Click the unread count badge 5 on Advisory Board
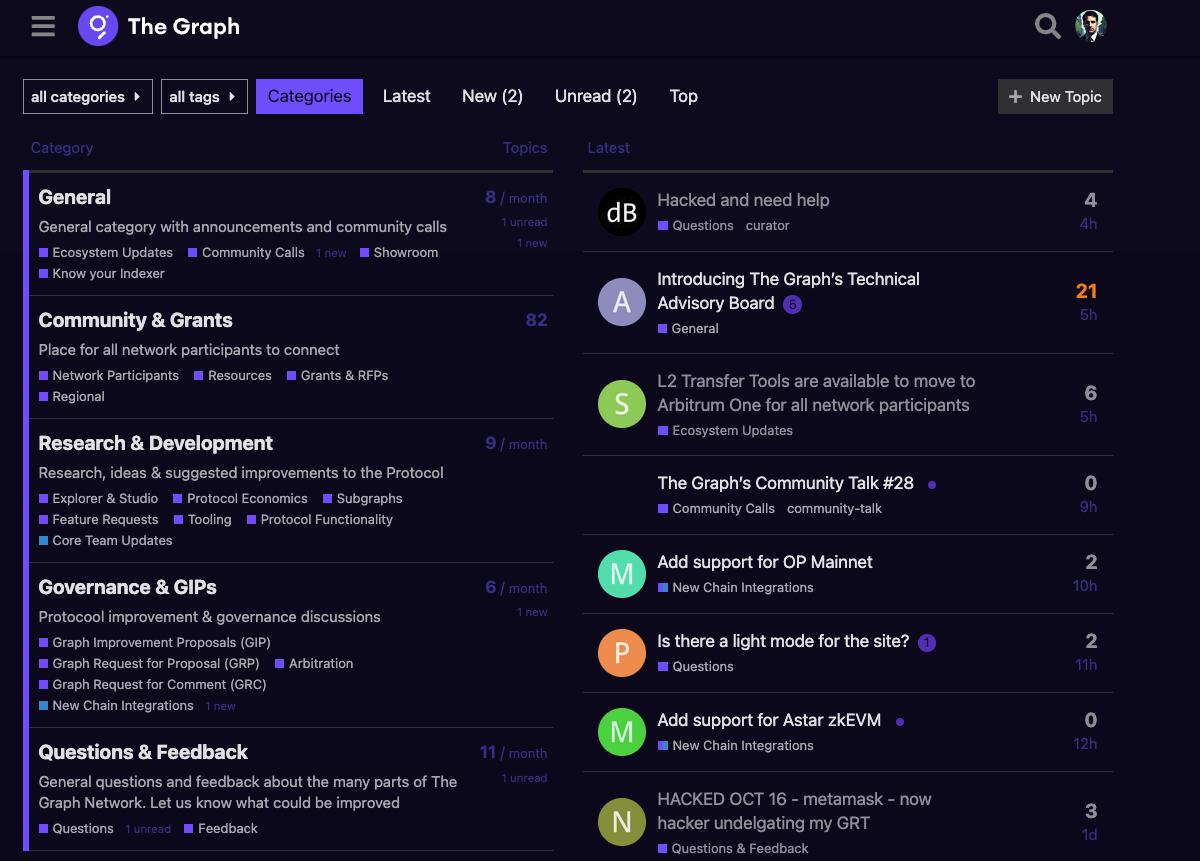Viewport: 1200px width, 861px height. (x=792, y=304)
